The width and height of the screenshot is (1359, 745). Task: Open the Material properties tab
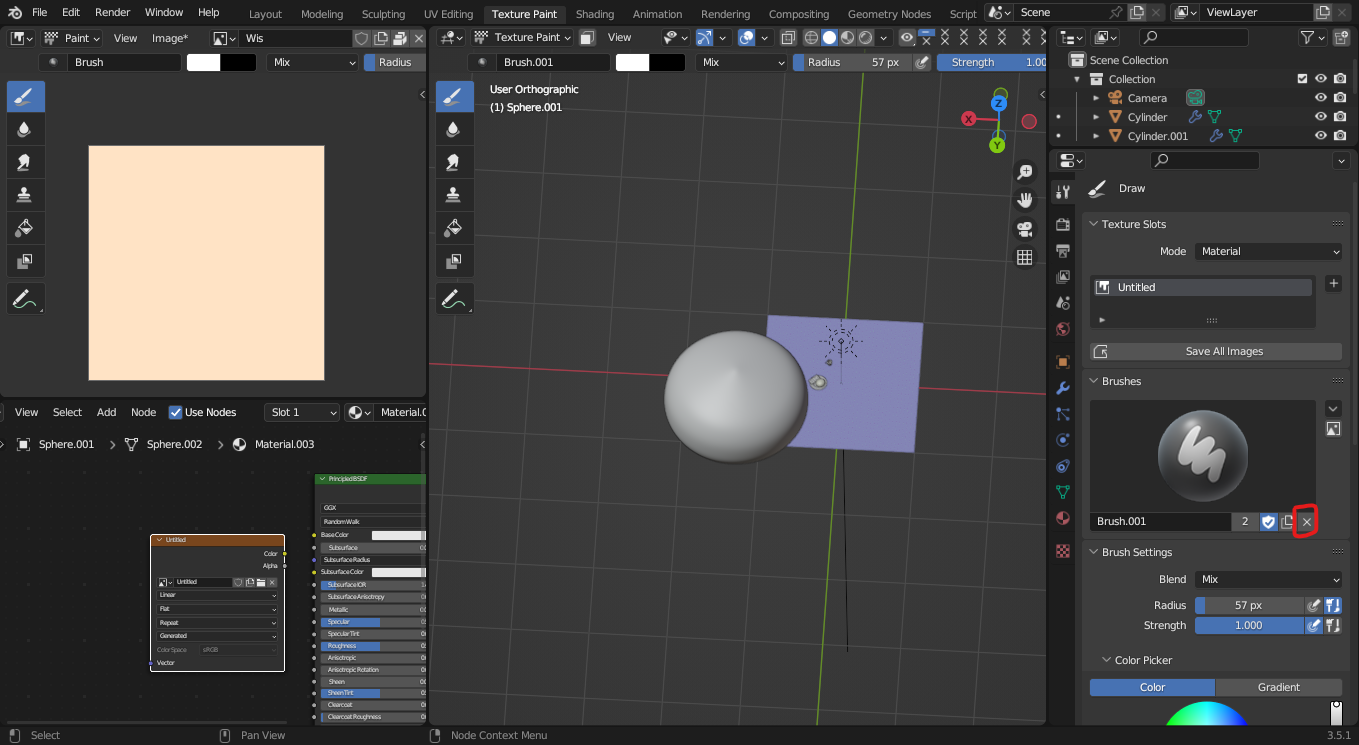1063,518
